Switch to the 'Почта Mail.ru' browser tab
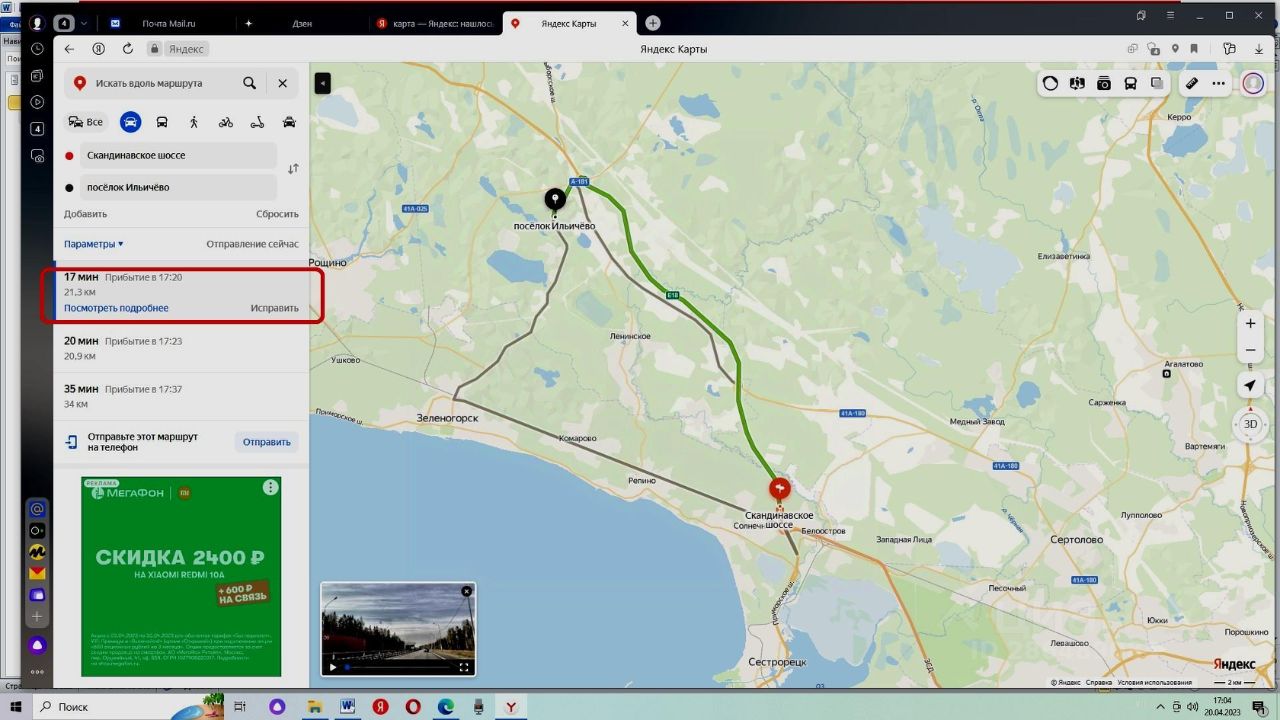 click(167, 23)
